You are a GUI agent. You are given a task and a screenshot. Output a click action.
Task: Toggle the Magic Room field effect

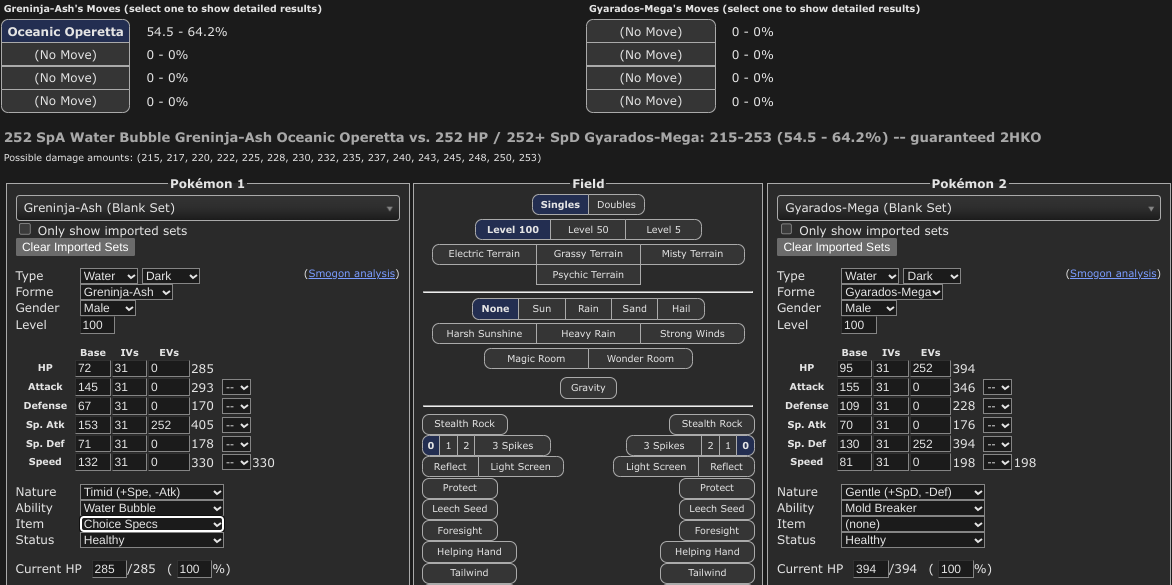[x=537, y=359]
